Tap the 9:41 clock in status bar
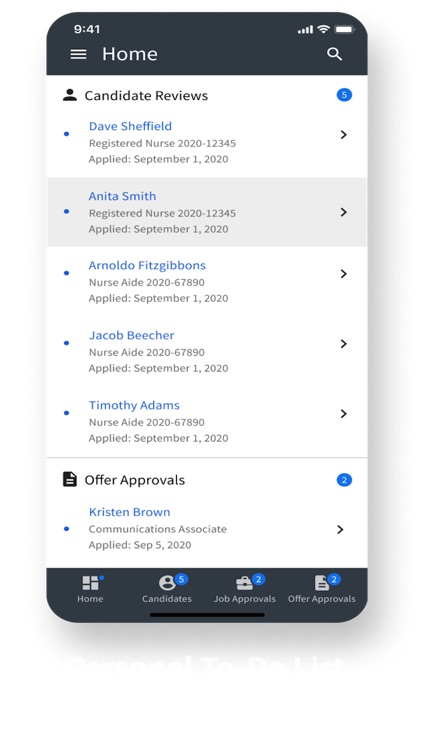This screenshot has width=422, height=750. [x=87, y=29]
